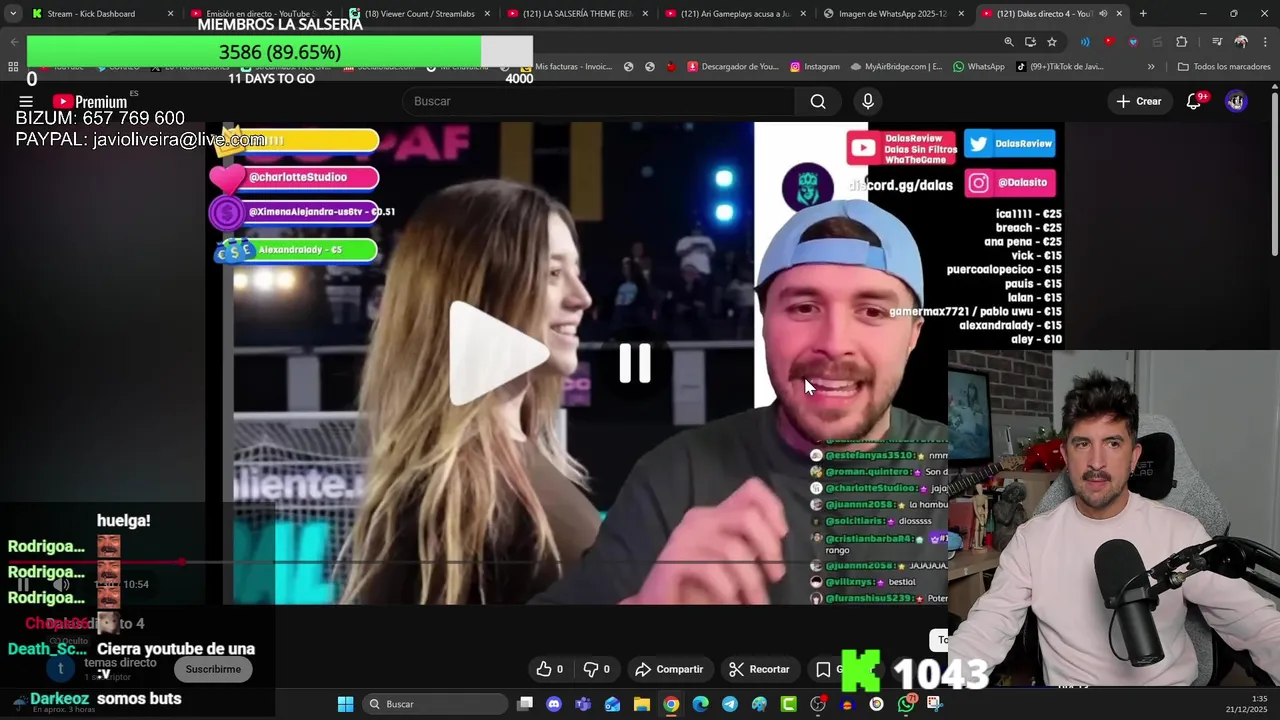This screenshot has width=1280, height=720.
Task: Open File Explorer from the taskbar
Action: [x=642, y=704]
